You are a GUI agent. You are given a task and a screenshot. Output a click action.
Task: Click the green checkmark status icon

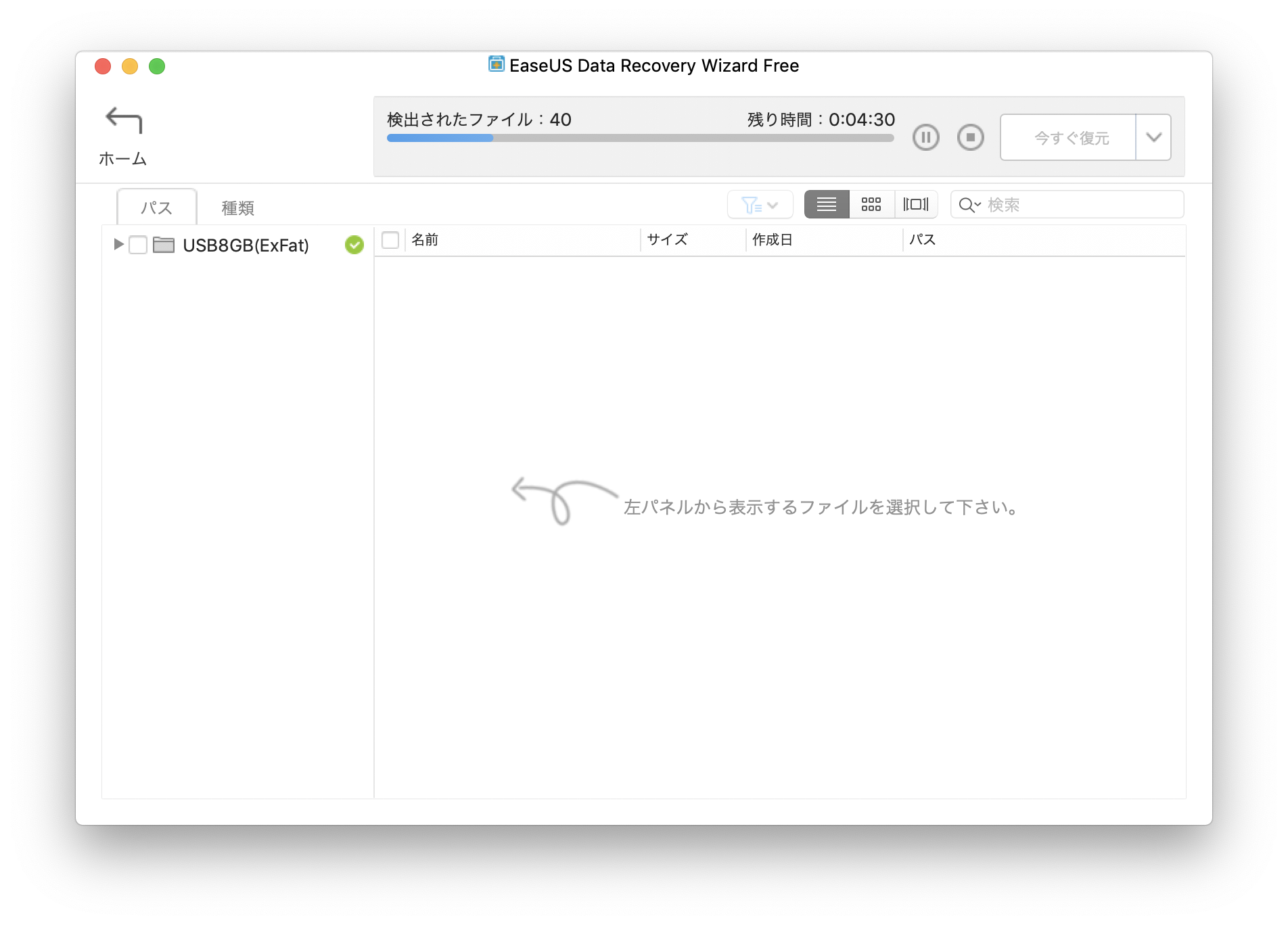[x=354, y=245]
